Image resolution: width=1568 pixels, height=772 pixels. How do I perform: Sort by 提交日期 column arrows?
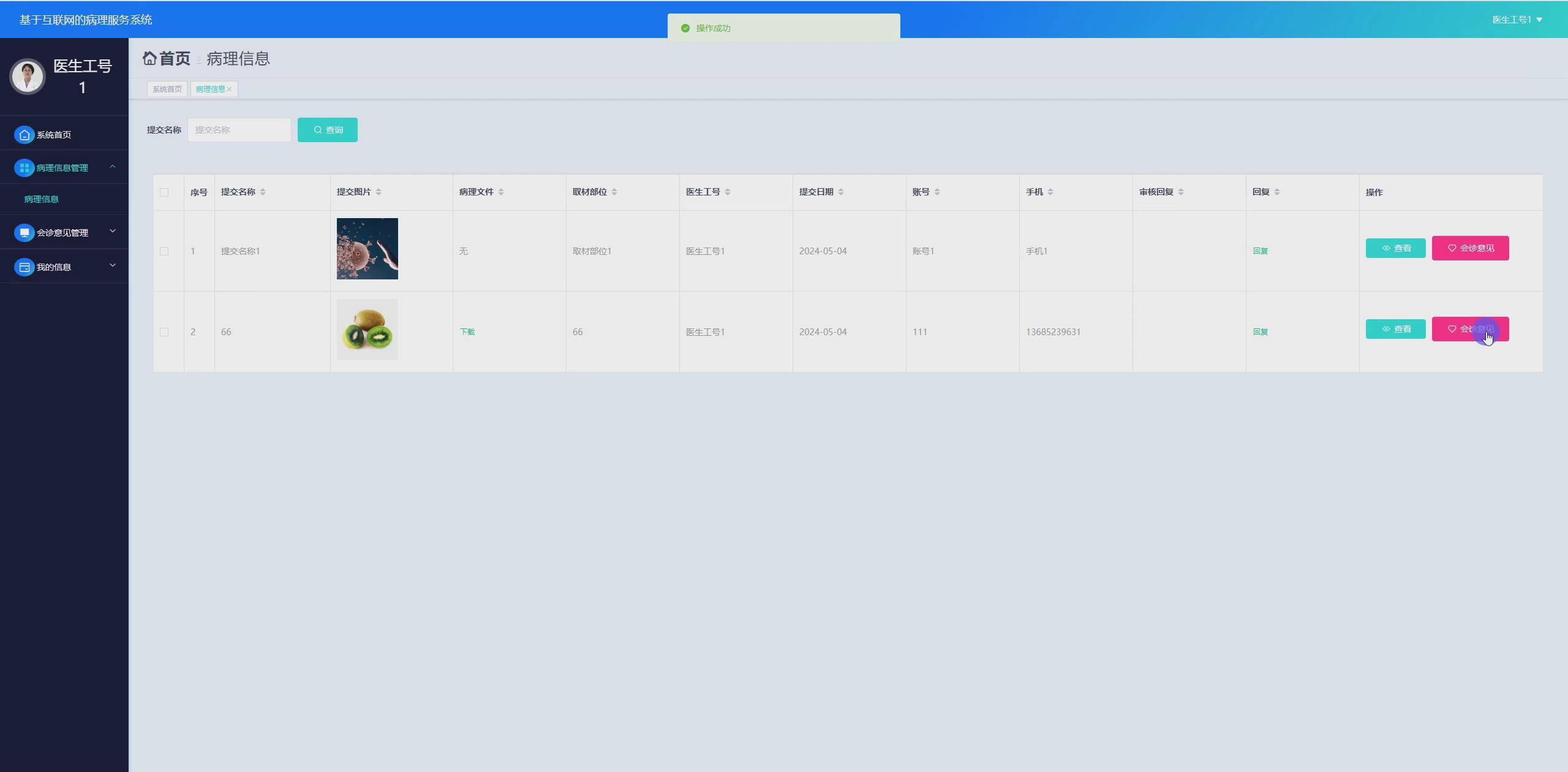(x=841, y=192)
